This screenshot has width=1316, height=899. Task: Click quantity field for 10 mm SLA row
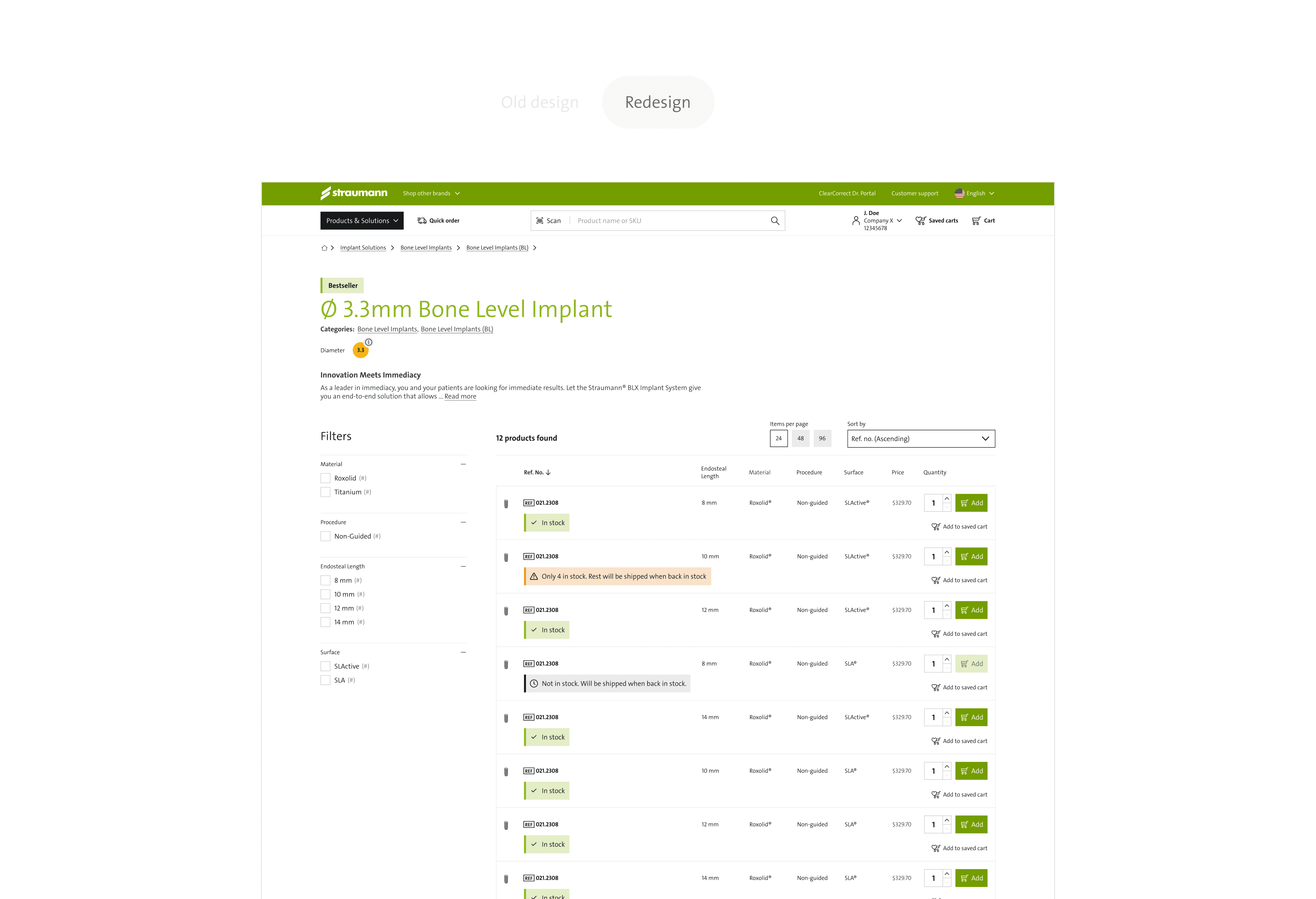pos(934,771)
